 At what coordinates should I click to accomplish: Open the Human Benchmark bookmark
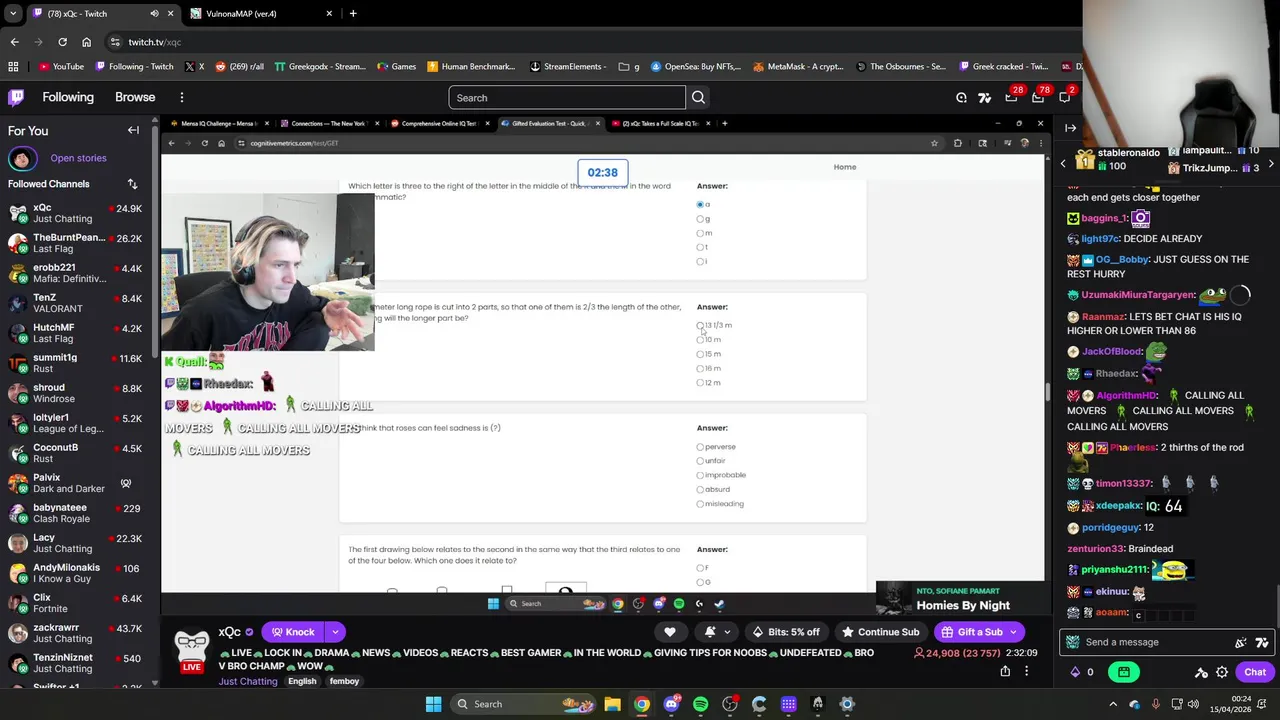pos(471,67)
